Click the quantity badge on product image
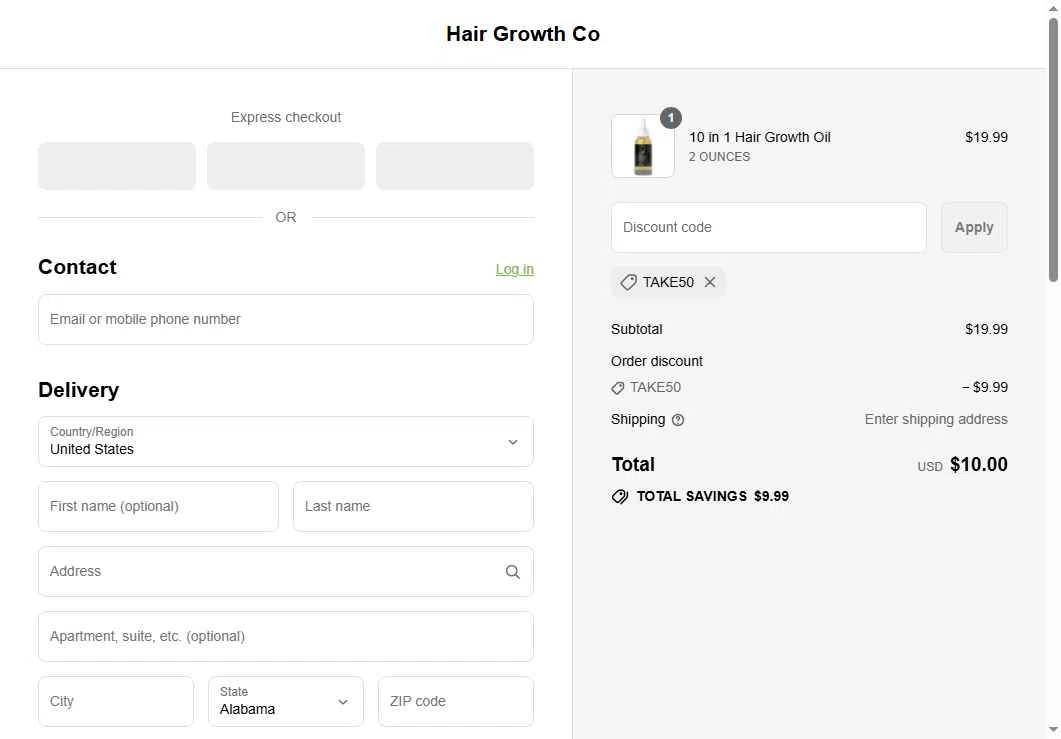Screen dimensions: 1061x739 coord(670,118)
